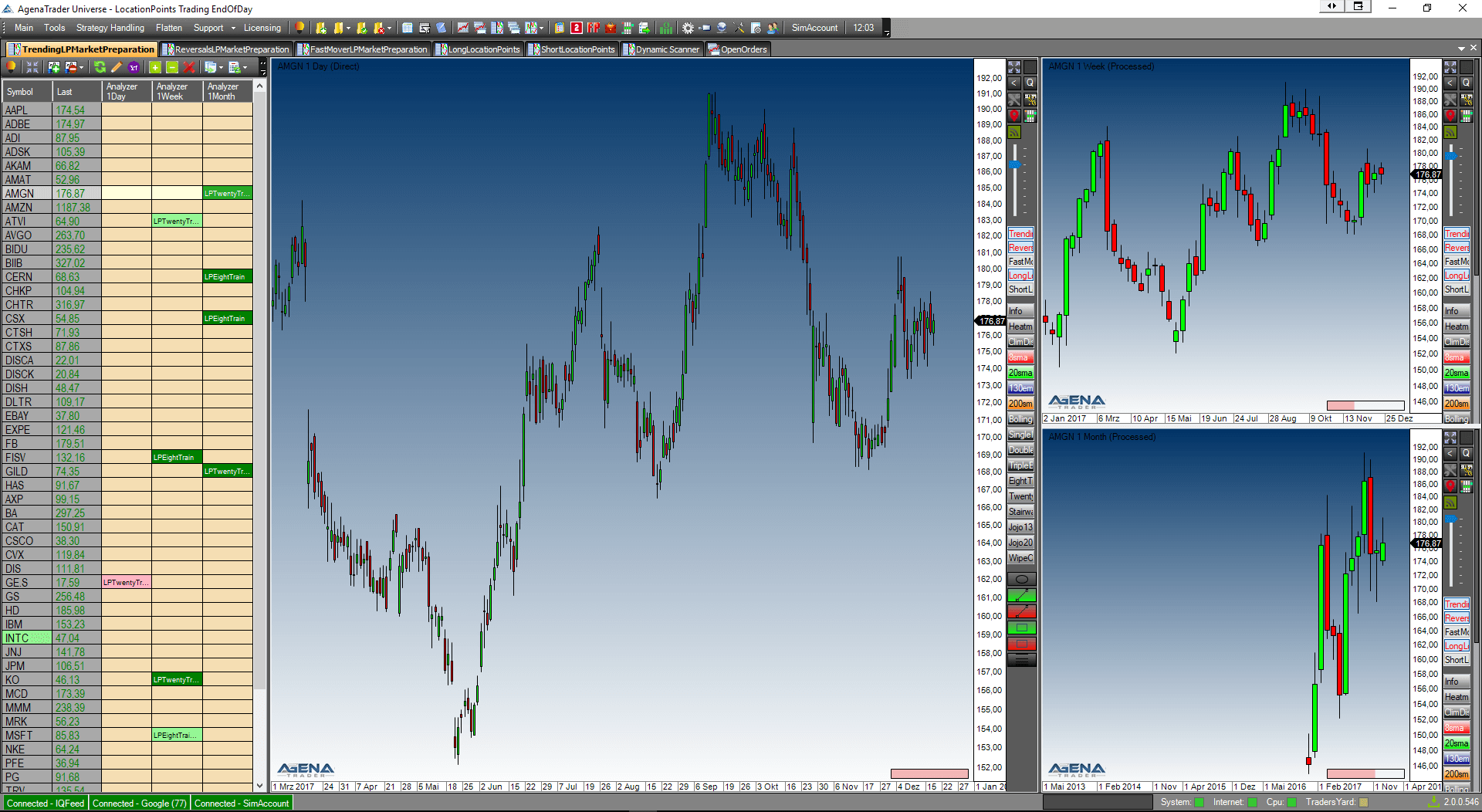The width and height of the screenshot is (1482, 812).
Task: Click the collapse arrows icon in list toolbar
Action: (32, 68)
